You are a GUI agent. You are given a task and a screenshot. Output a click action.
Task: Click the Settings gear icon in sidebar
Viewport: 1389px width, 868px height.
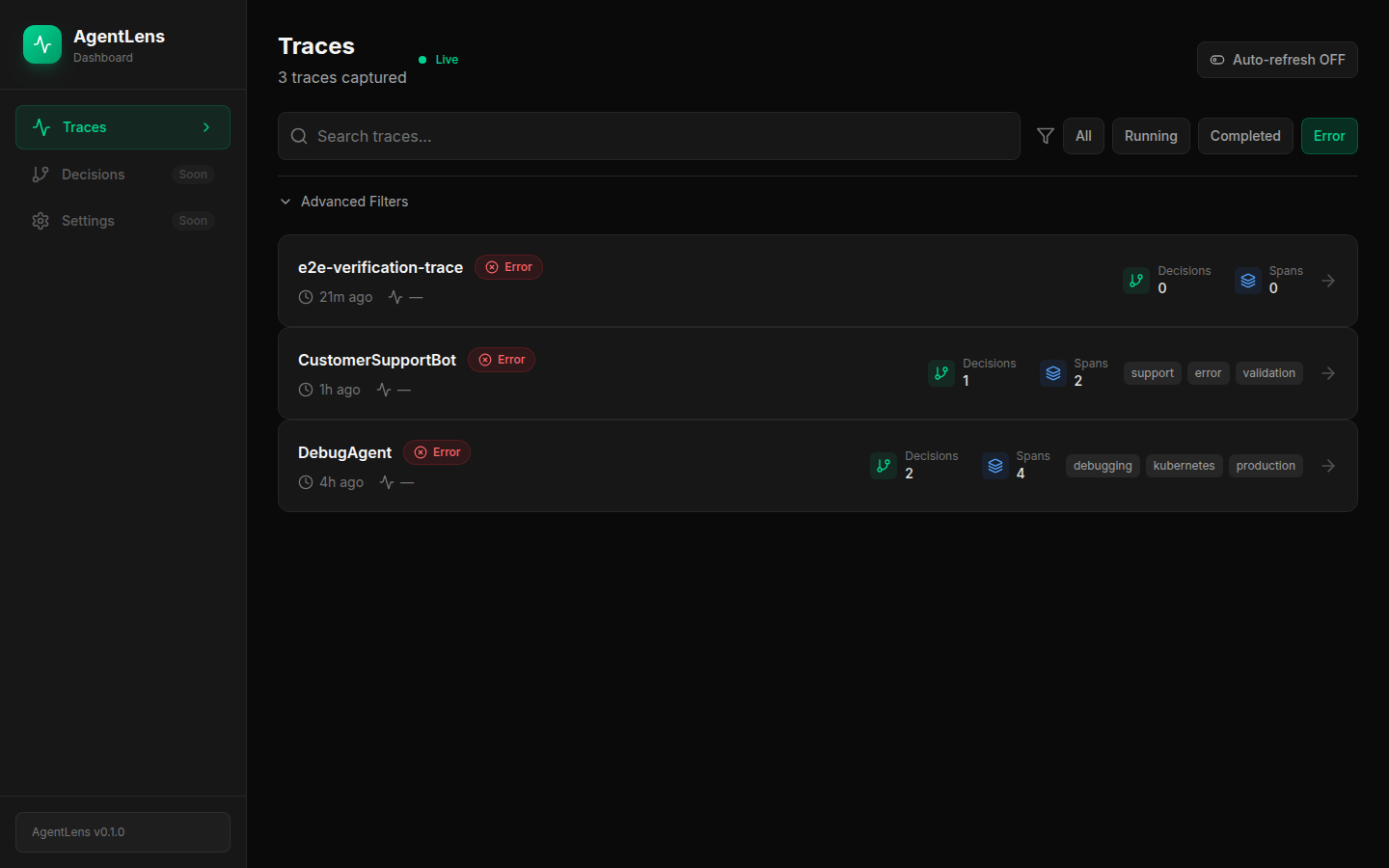(41, 221)
